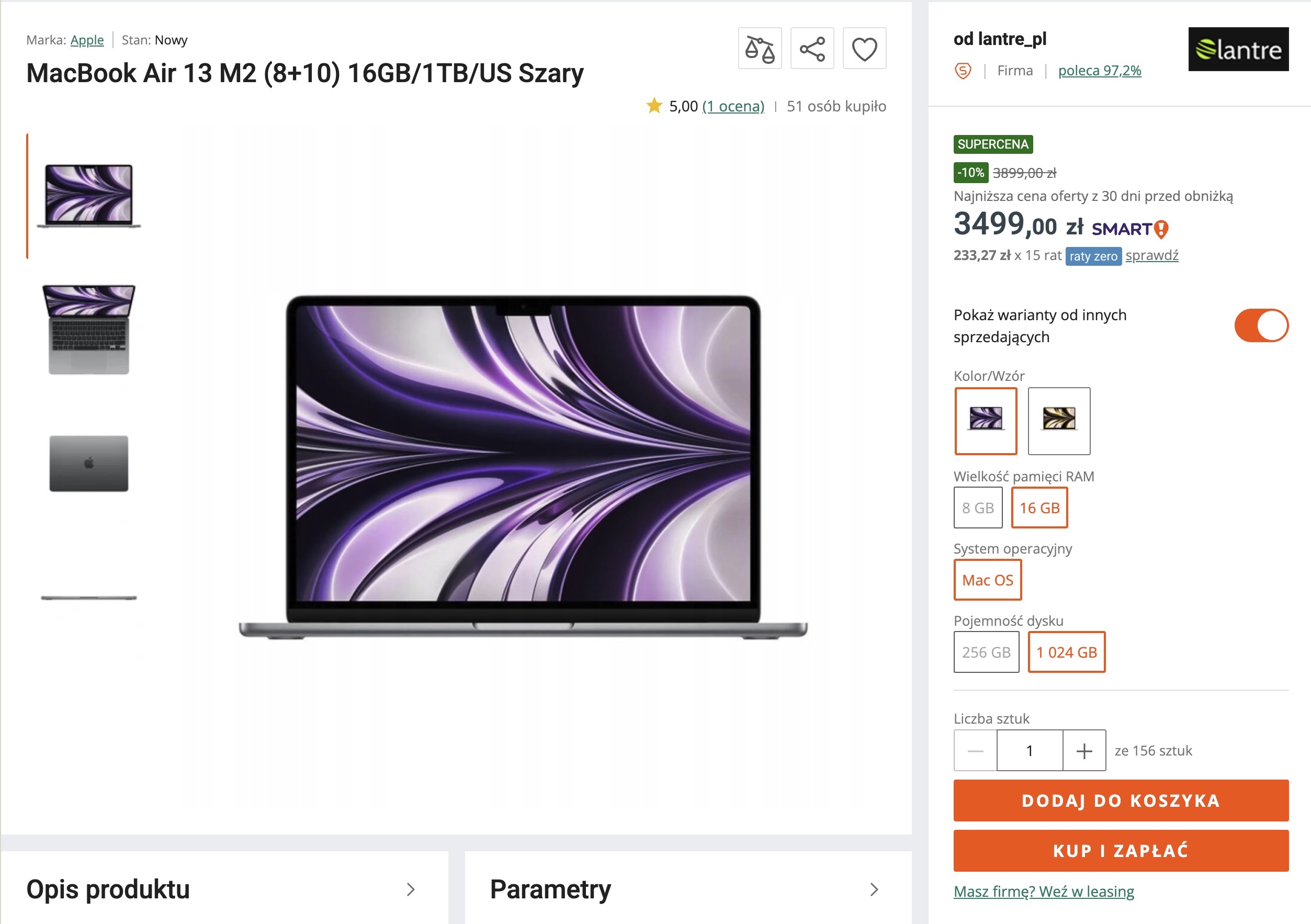Click the Super Seller shield badge icon
Viewport: 1311px width, 924px height.
(x=963, y=71)
